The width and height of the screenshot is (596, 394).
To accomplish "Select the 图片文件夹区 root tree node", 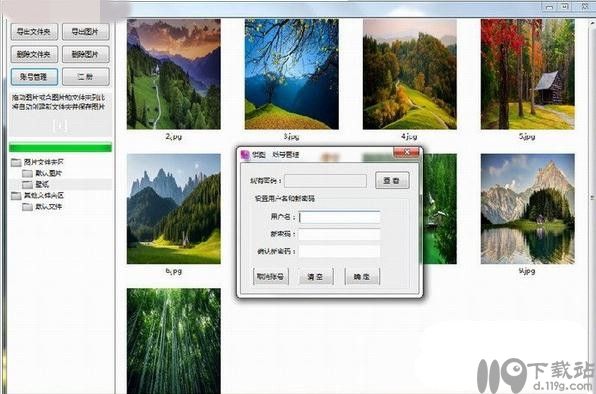I will point(44,162).
